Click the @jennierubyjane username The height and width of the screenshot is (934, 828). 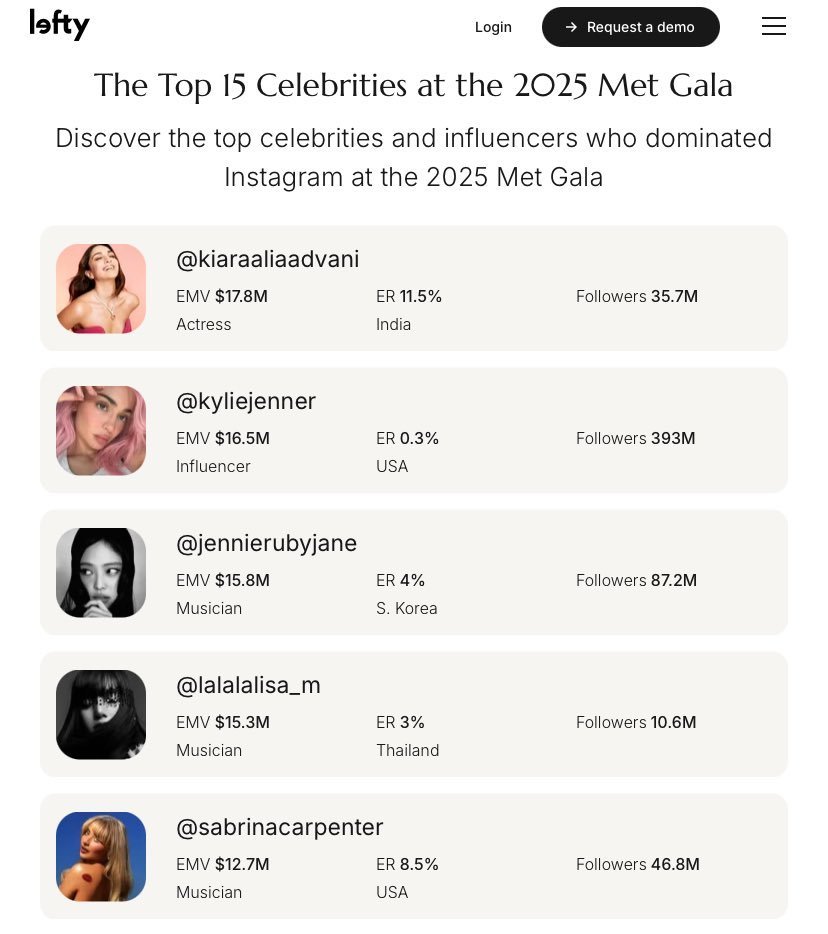pyautogui.click(x=266, y=543)
